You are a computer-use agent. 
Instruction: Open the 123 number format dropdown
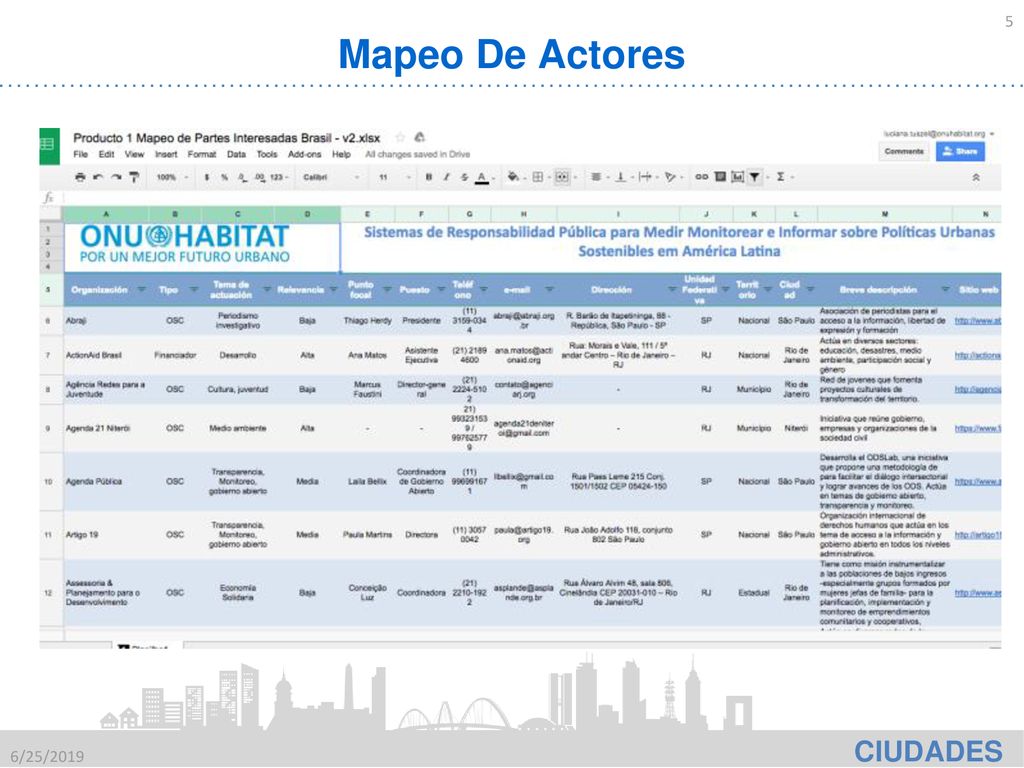pyautogui.click(x=280, y=177)
